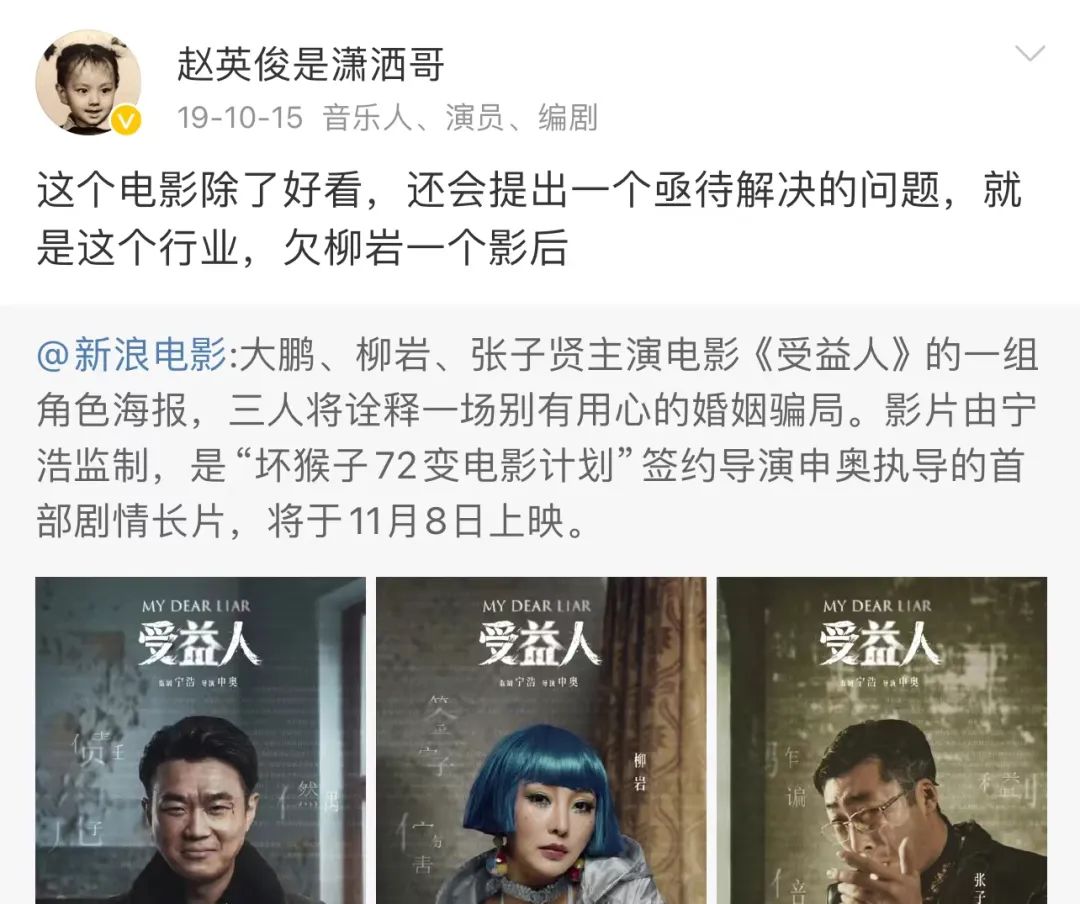Tap the 受益人 logo on the third poster

pyautogui.click(x=878, y=645)
